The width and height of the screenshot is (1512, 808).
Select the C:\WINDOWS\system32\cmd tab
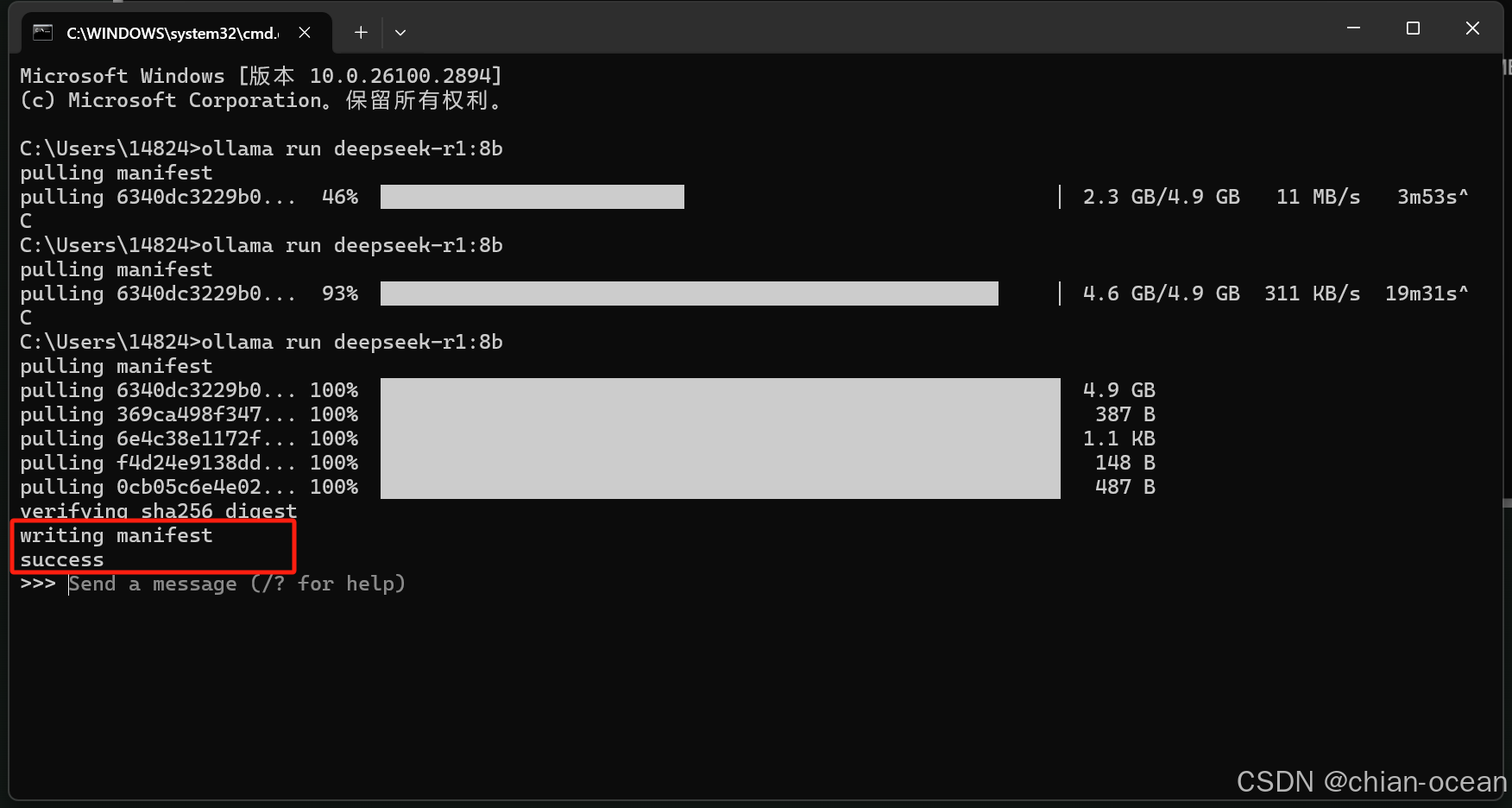click(x=176, y=33)
